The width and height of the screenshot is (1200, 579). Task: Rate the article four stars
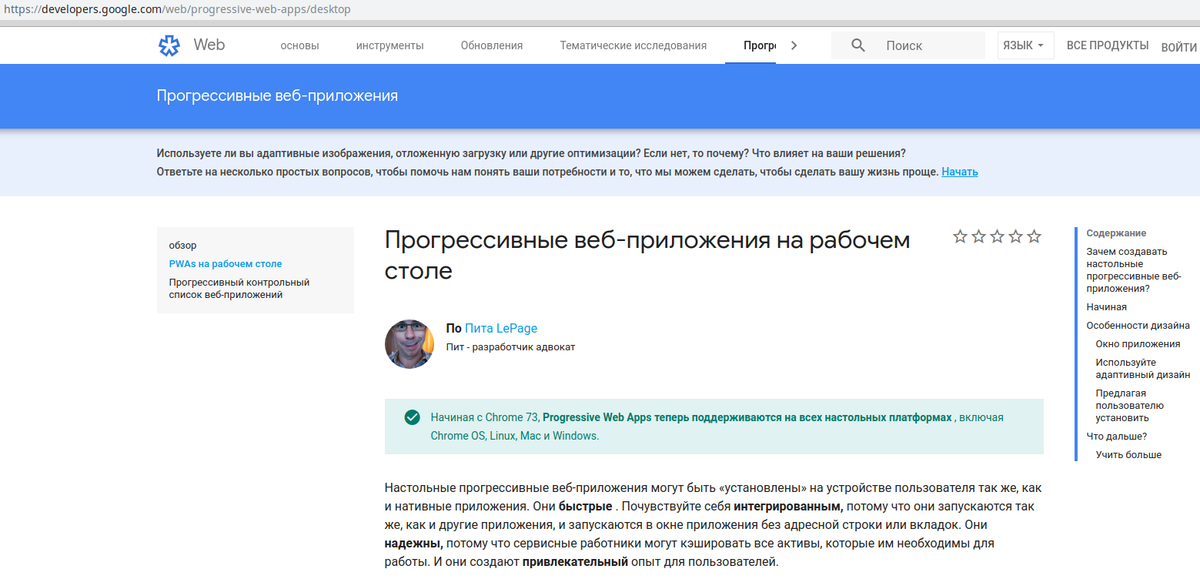point(1016,237)
